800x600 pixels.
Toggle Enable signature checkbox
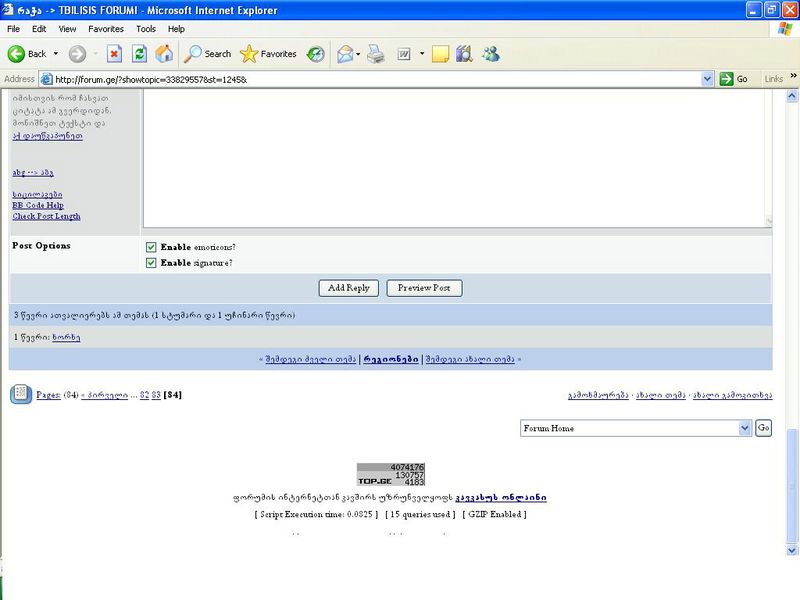[x=151, y=263]
